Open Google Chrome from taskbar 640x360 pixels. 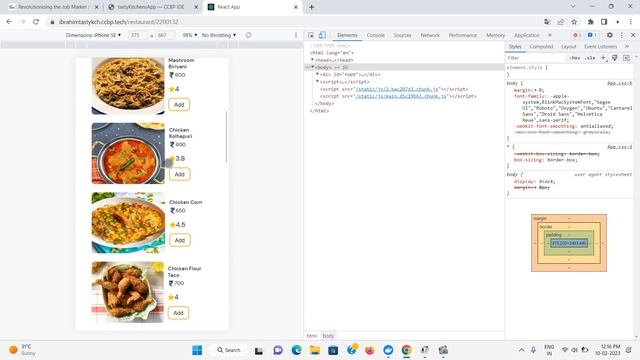click(x=406, y=350)
